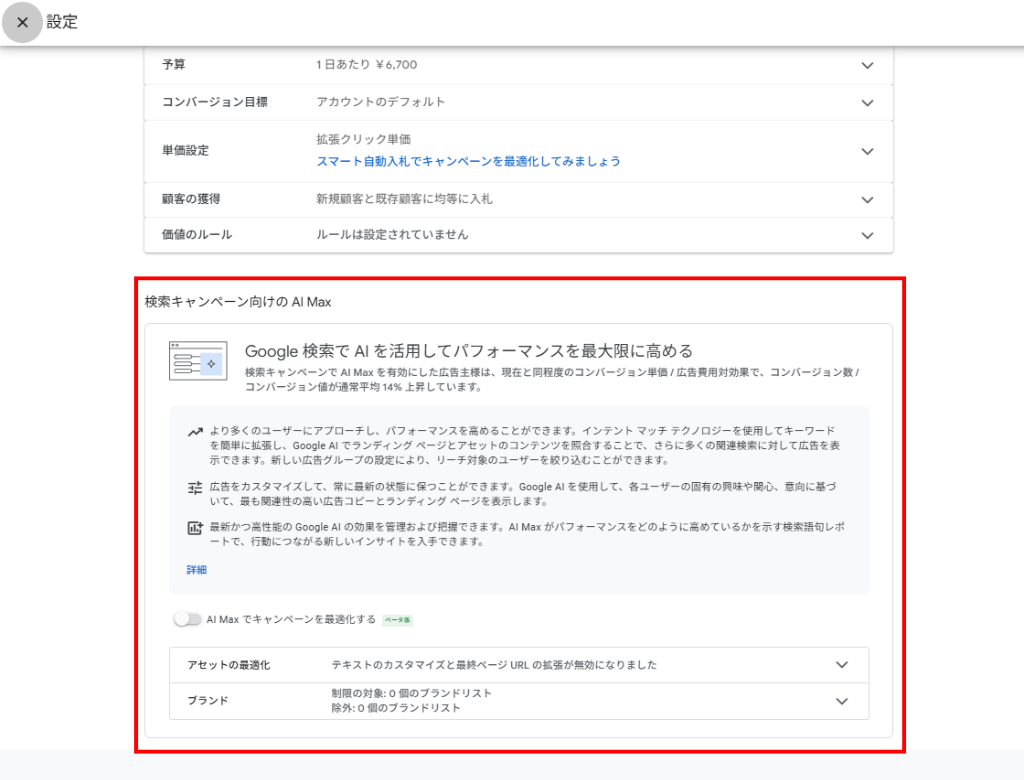This screenshot has width=1024, height=780.
Task: Select the 予算 row label
Action: pos(174,65)
